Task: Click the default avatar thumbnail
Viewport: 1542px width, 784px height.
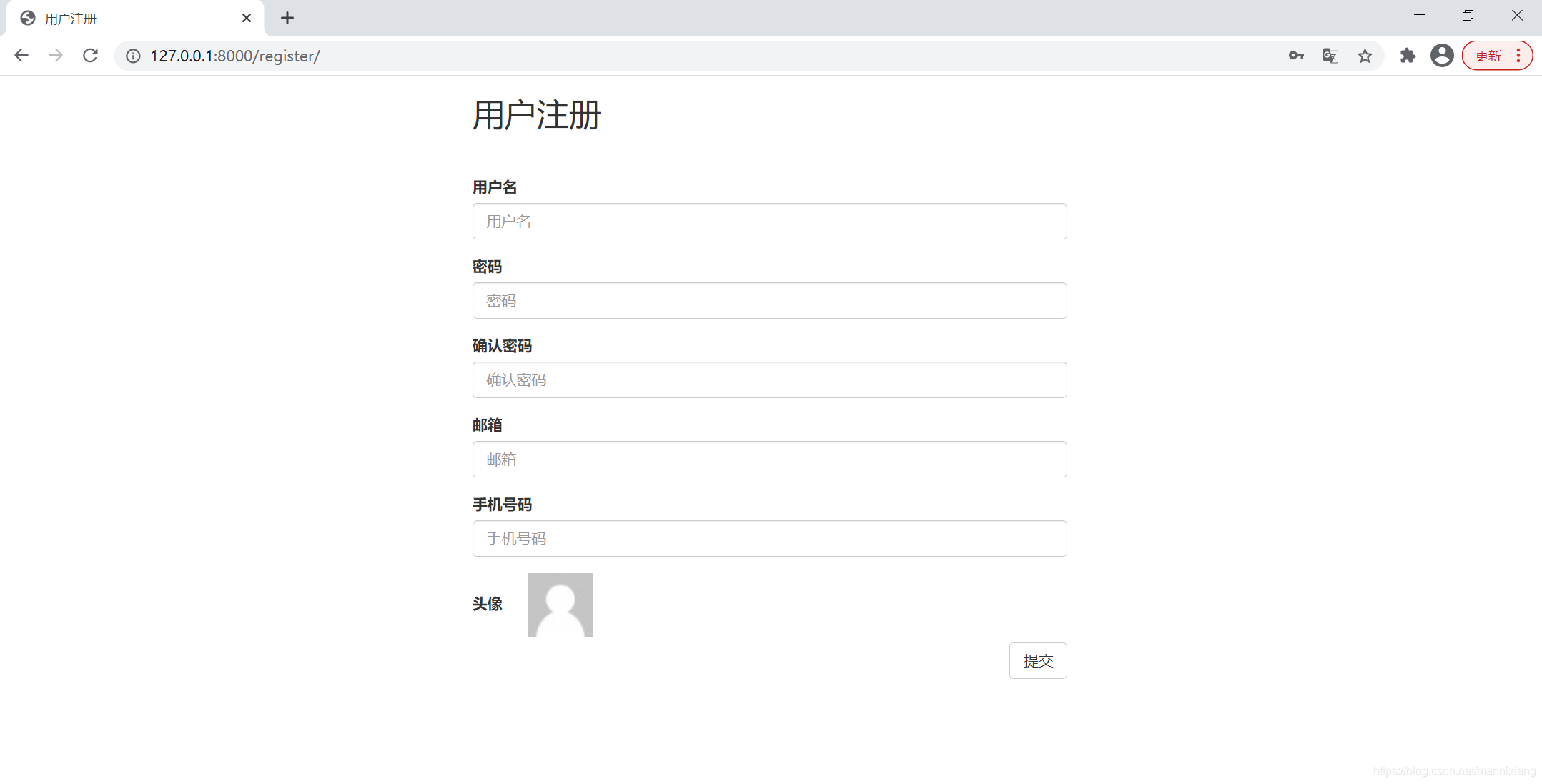Action: tap(560, 605)
